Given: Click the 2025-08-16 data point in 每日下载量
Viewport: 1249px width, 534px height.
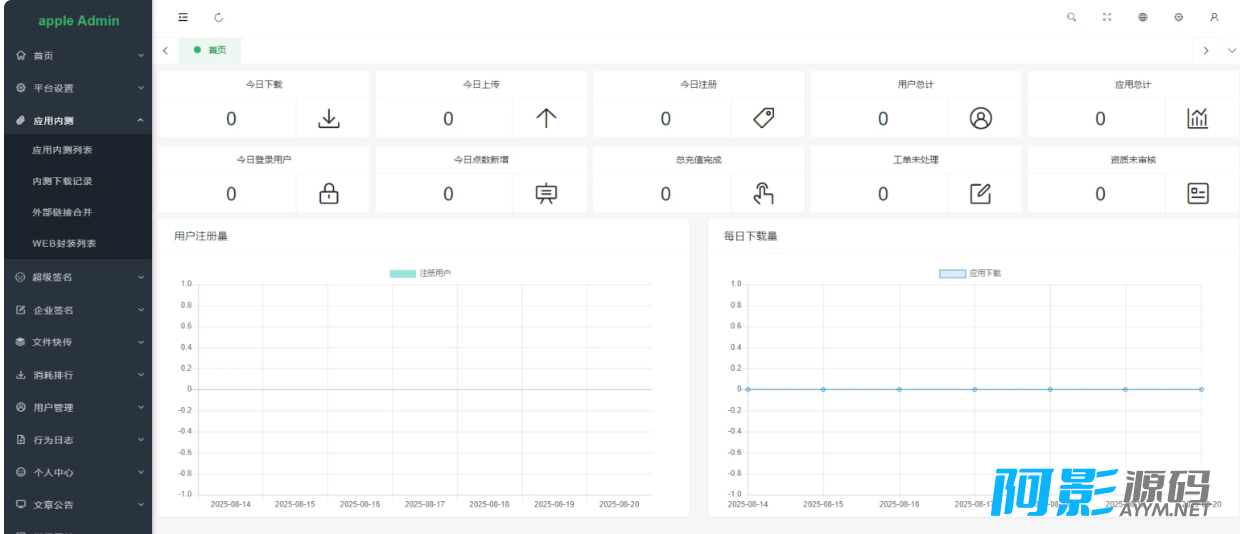Looking at the screenshot, I should (x=899, y=389).
